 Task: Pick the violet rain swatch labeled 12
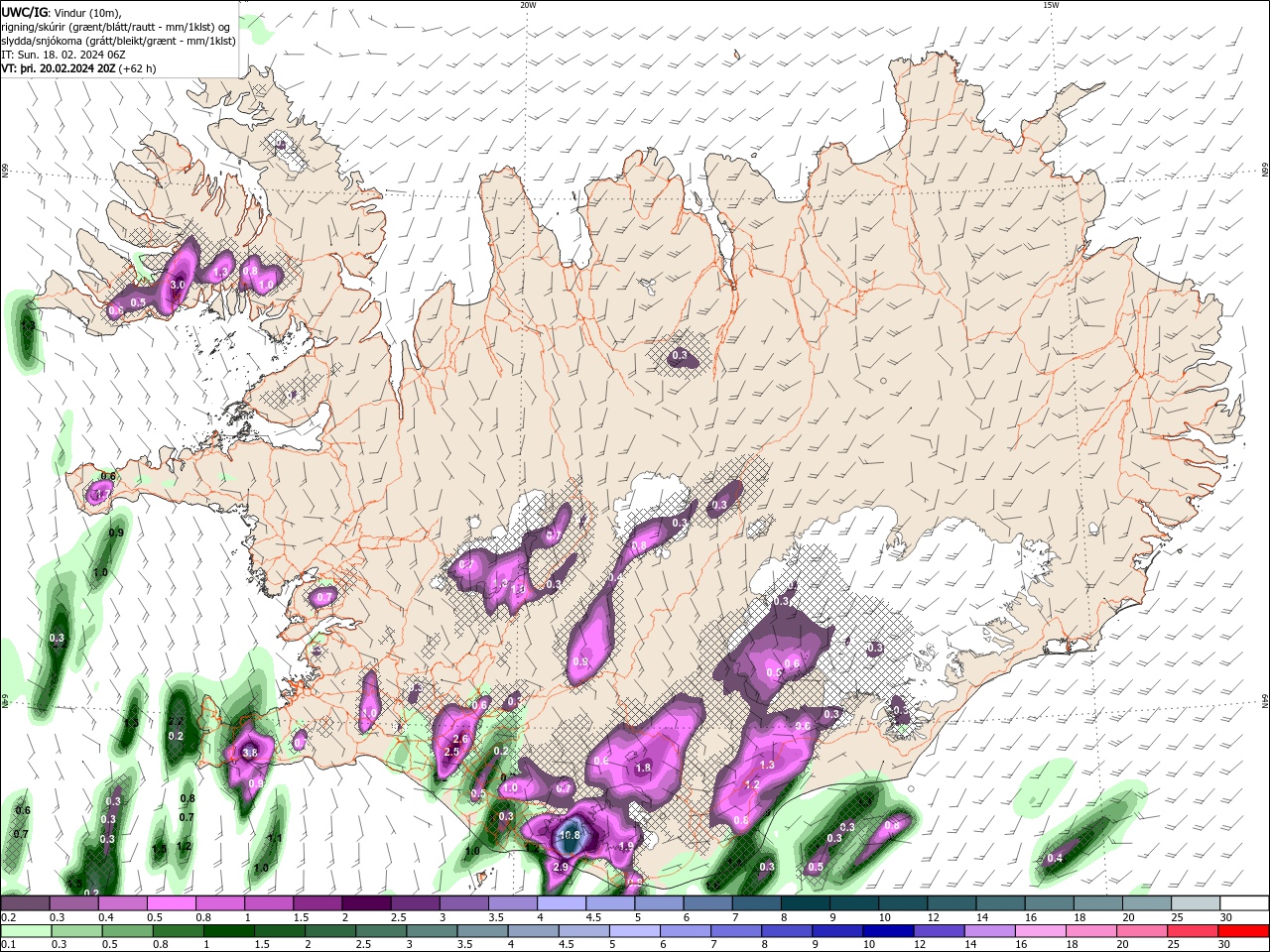click(939, 931)
